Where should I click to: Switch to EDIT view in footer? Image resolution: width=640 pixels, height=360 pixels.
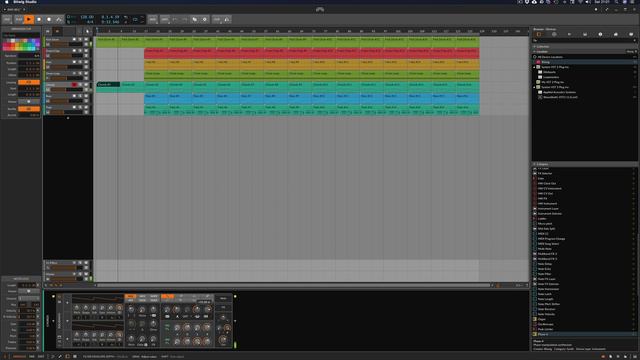[x=41, y=357]
